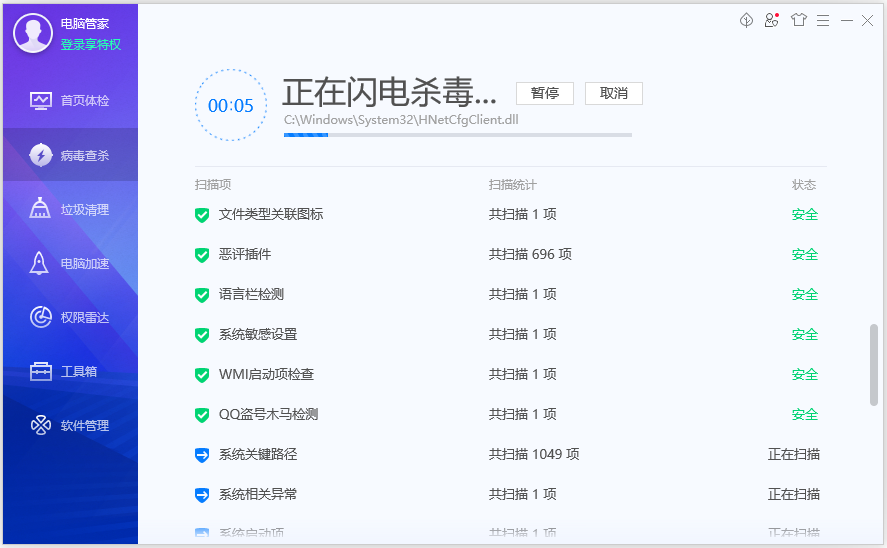This screenshot has height=548, width=887.
Task: Click the 系统关键路径 scanning item
Action: point(258,454)
